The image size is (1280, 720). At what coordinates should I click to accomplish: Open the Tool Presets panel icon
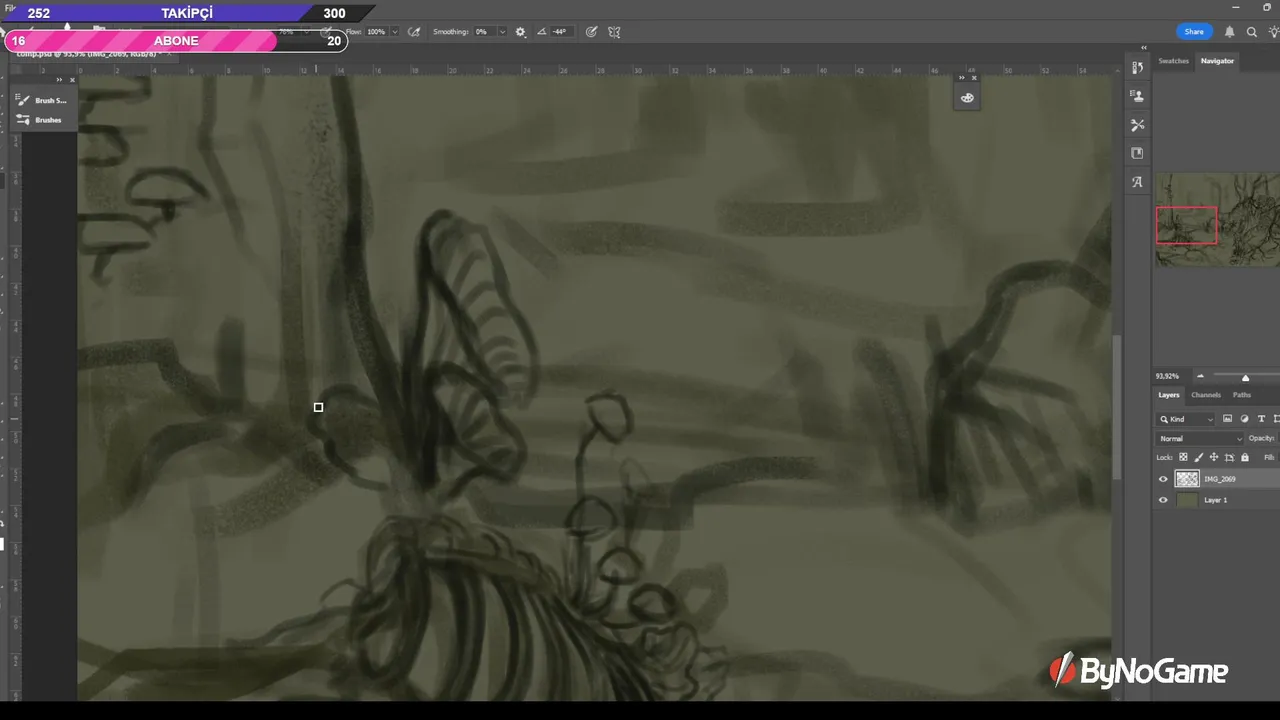coord(1137,125)
